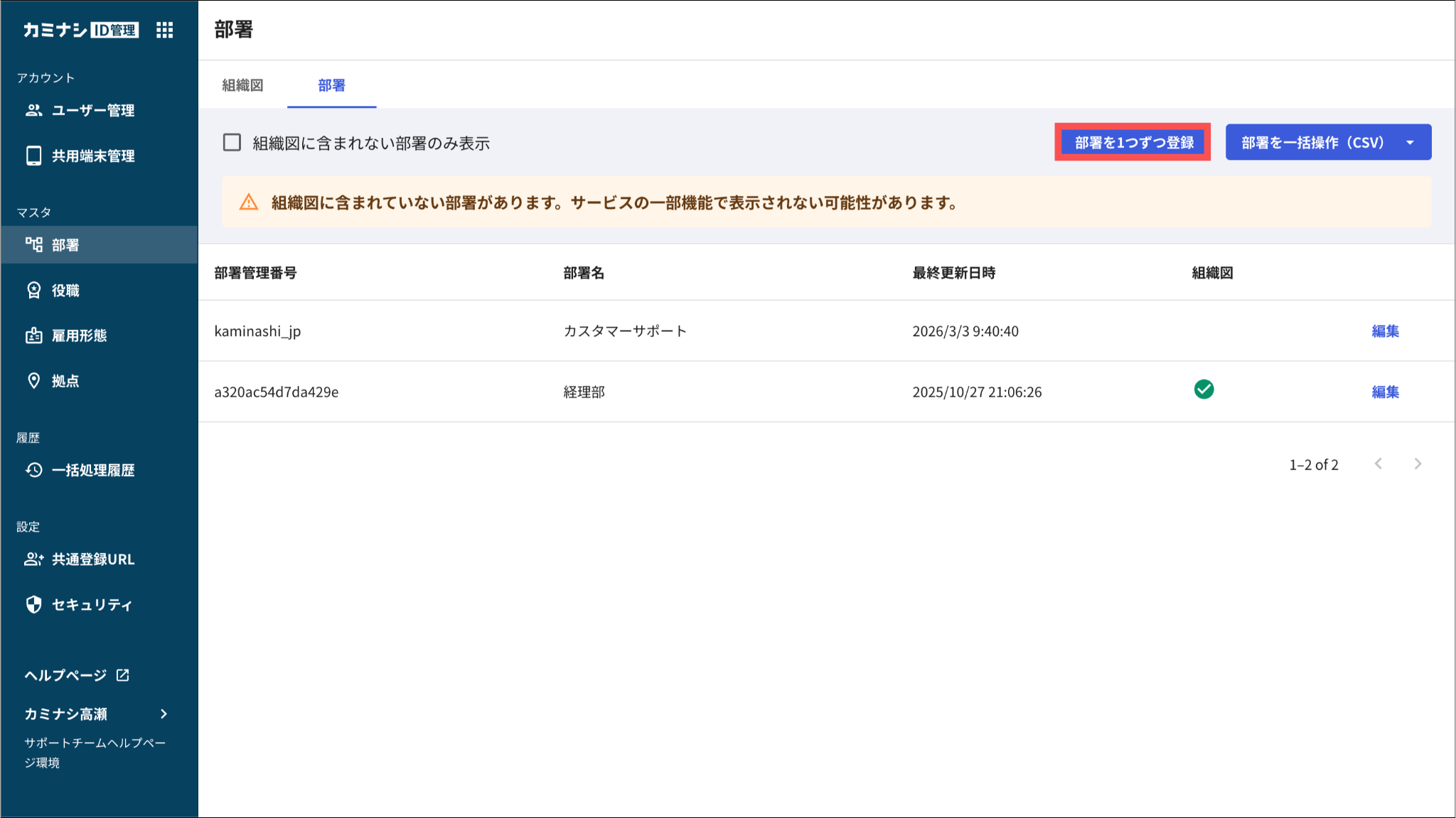Viewport: 1456px width, 818px height.
Task: Click 編集 link for カスタマーサポート row
Action: pos(1385,331)
